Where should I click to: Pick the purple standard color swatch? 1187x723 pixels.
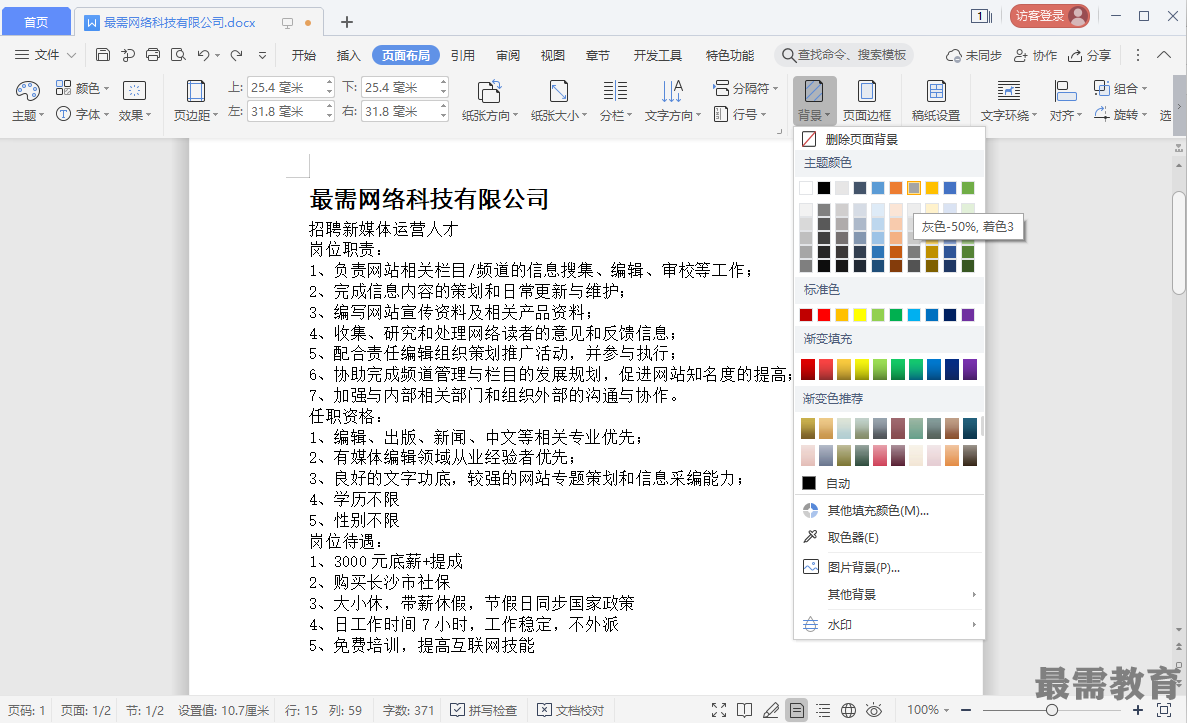point(968,315)
